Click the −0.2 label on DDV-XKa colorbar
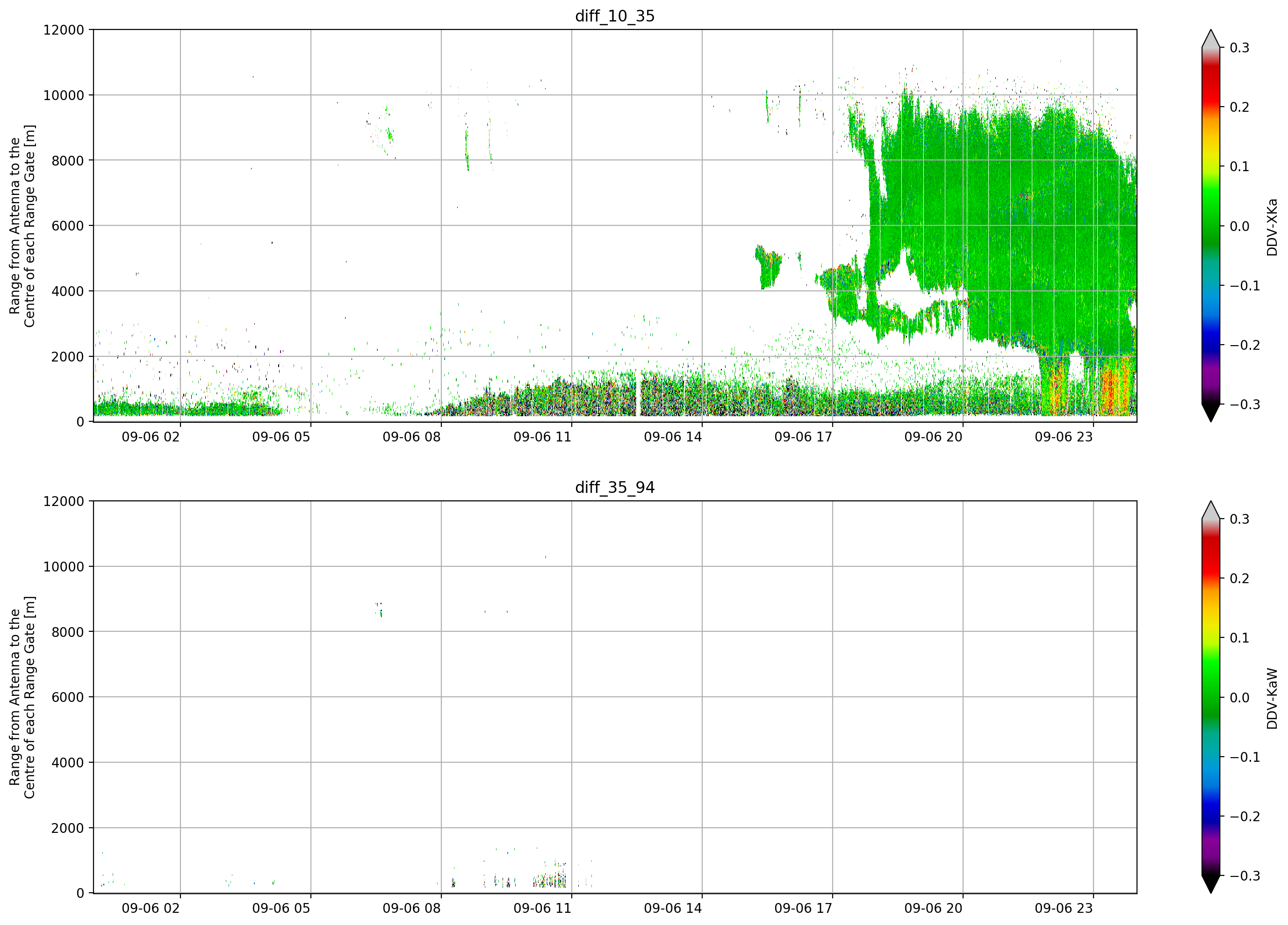This screenshot has width=1288, height=925. pyautogui.click(x=1245, y=346)
